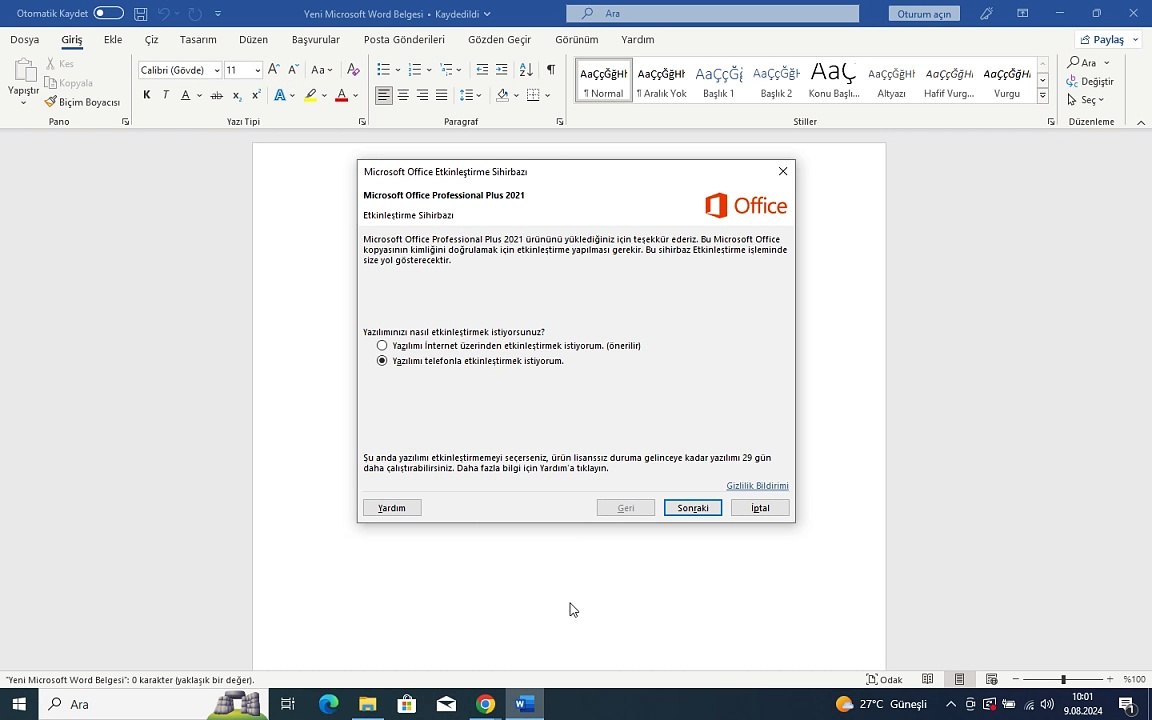Click the strikethrough (ab) button
The width and height of the screenshot is (1152, 720).
[216, 95]
